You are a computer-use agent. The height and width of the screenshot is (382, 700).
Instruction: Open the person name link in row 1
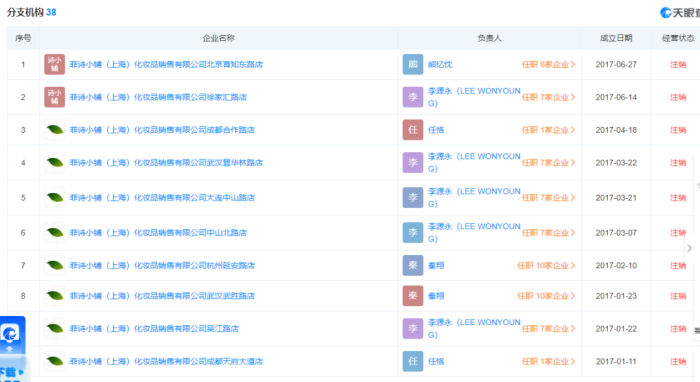[440, 65]
